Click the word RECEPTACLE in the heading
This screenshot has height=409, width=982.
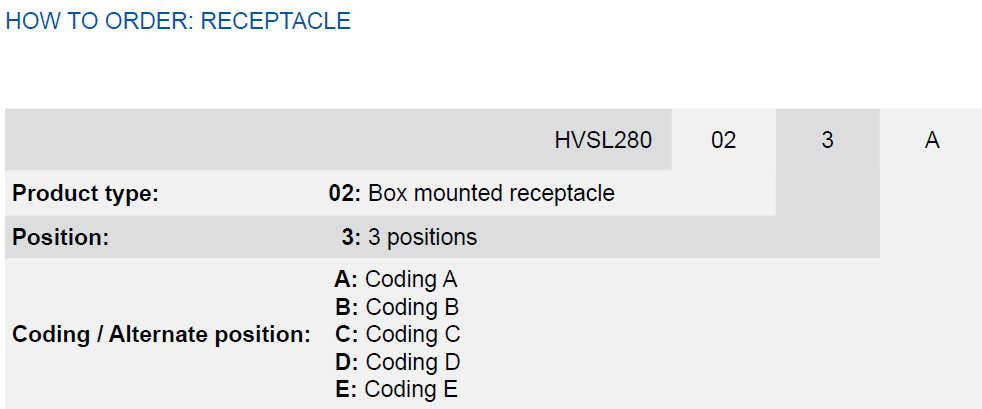pyautogui.click(x=276, y=21)
